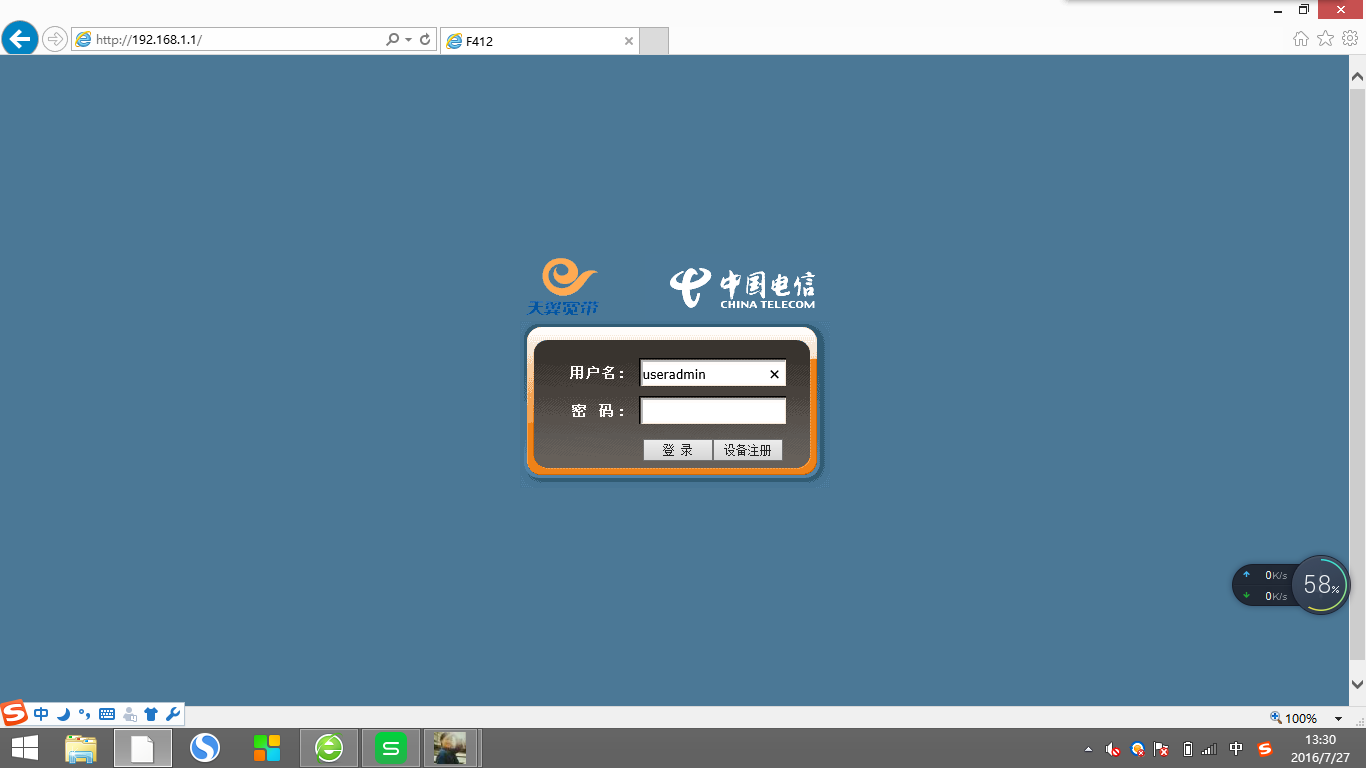Focus the 密码 password input field
This screenshot has width=1366, height=768.
coord(713,411)
